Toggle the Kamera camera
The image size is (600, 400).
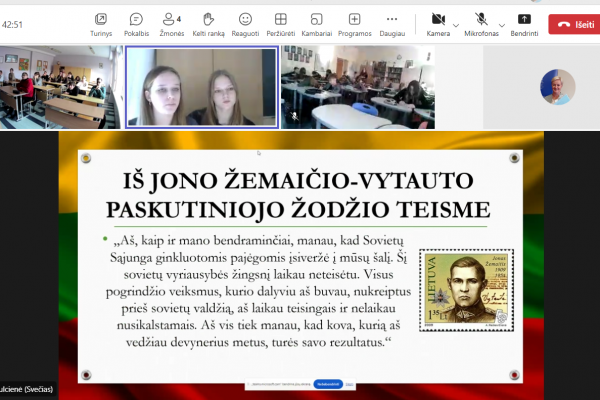point(438,25)
